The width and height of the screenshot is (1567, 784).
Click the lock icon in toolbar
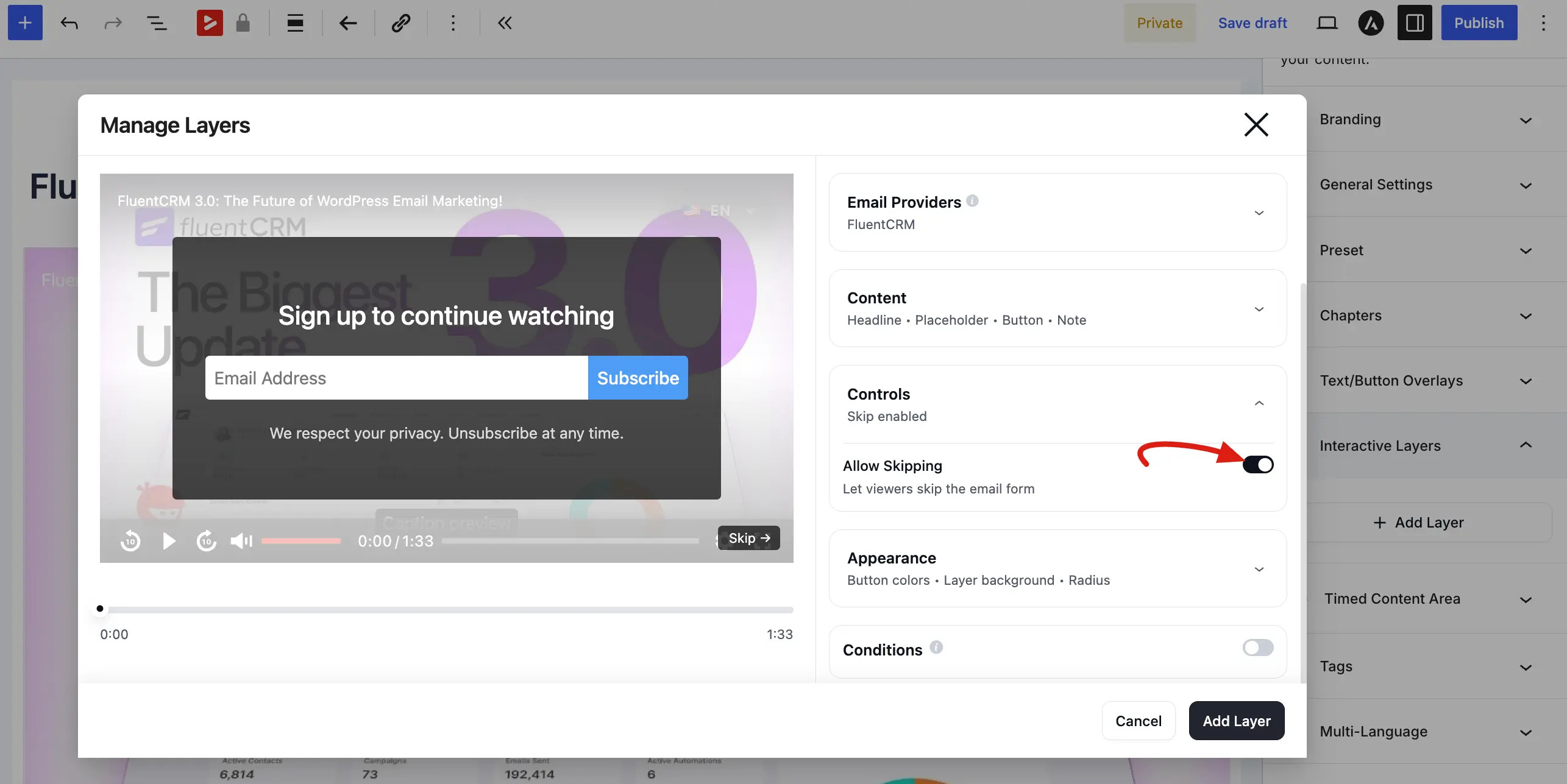point(243,23)
